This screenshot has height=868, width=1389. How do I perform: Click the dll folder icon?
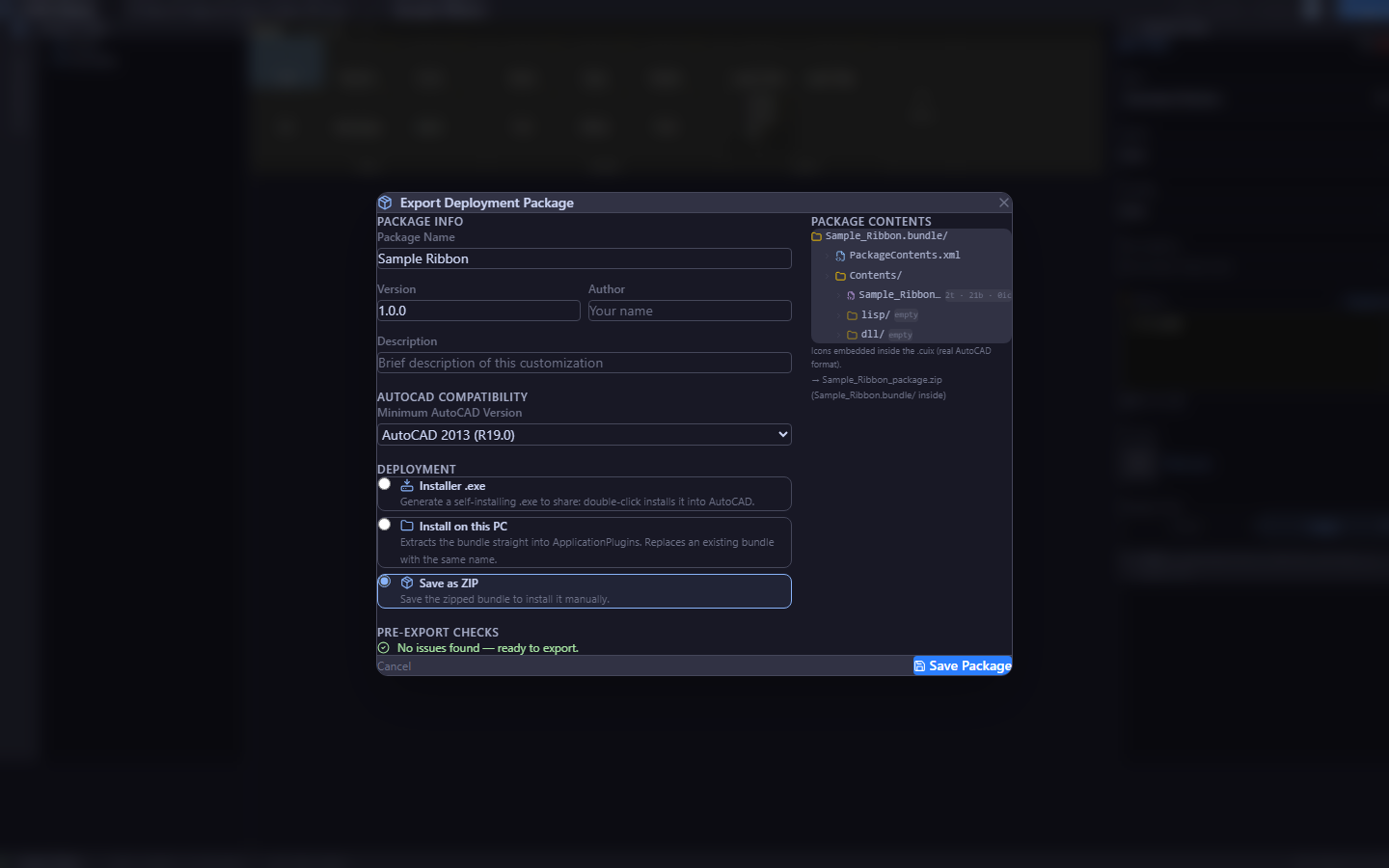[x=852, y=336]
